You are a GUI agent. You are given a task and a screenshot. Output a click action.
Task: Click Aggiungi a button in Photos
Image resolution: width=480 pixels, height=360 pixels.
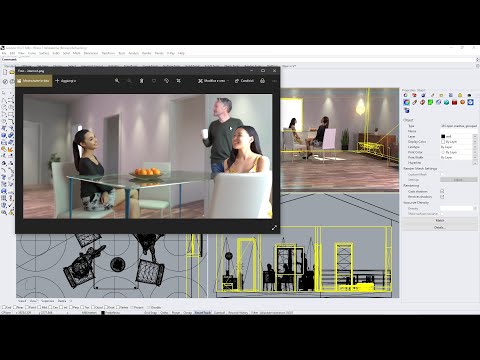66,81
